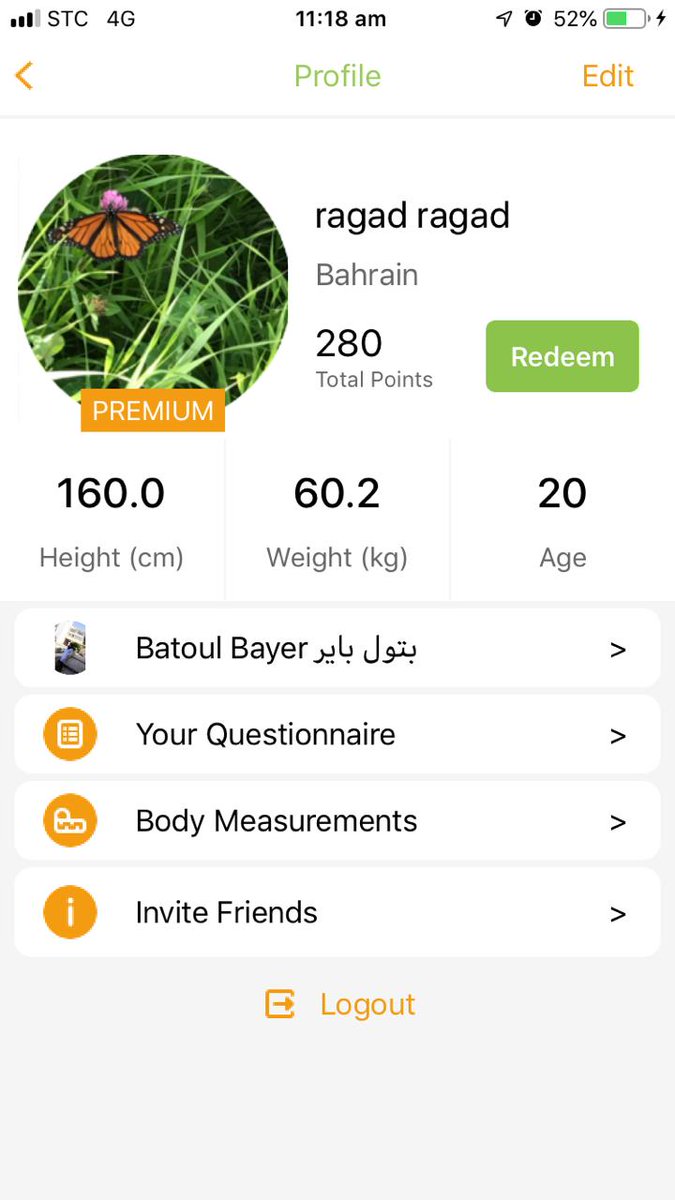Open the Your Questionnaire menu row

pyautogui.click(x=337, y=735)
